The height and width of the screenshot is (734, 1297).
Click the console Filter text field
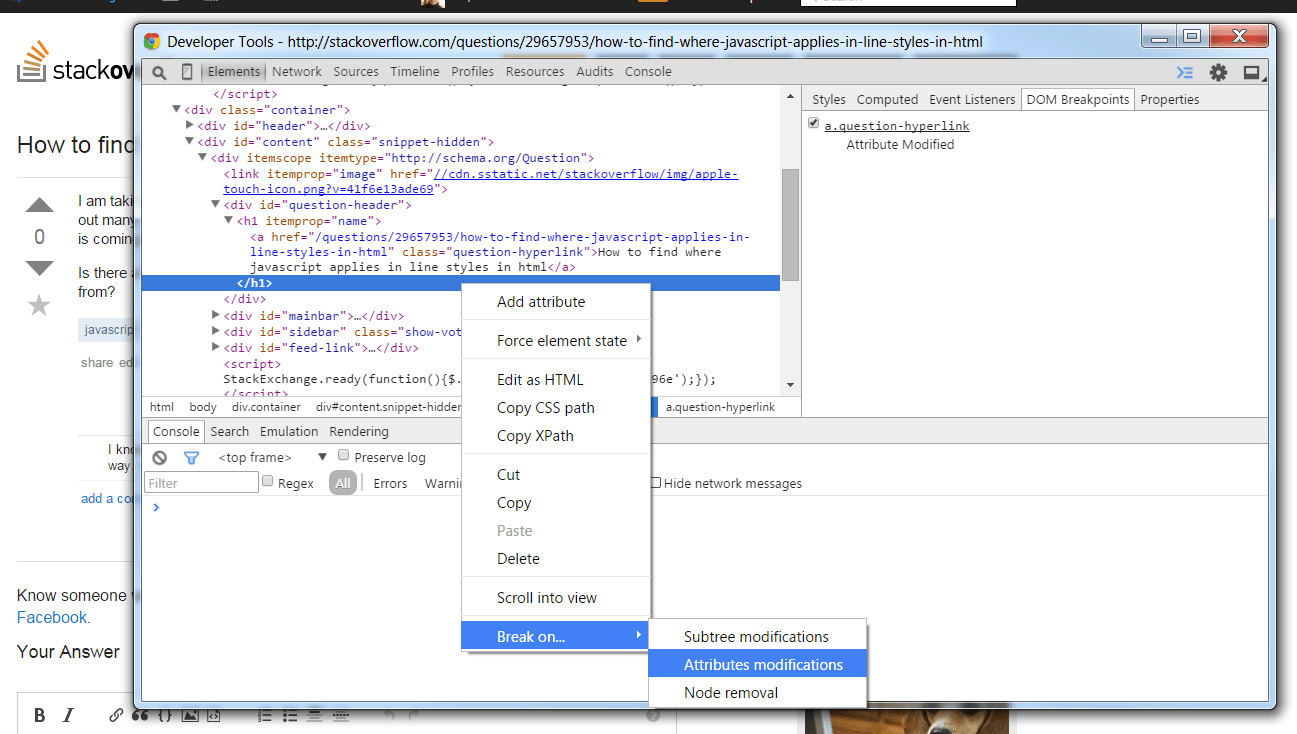pyautogui.click(x=202, y=483)
